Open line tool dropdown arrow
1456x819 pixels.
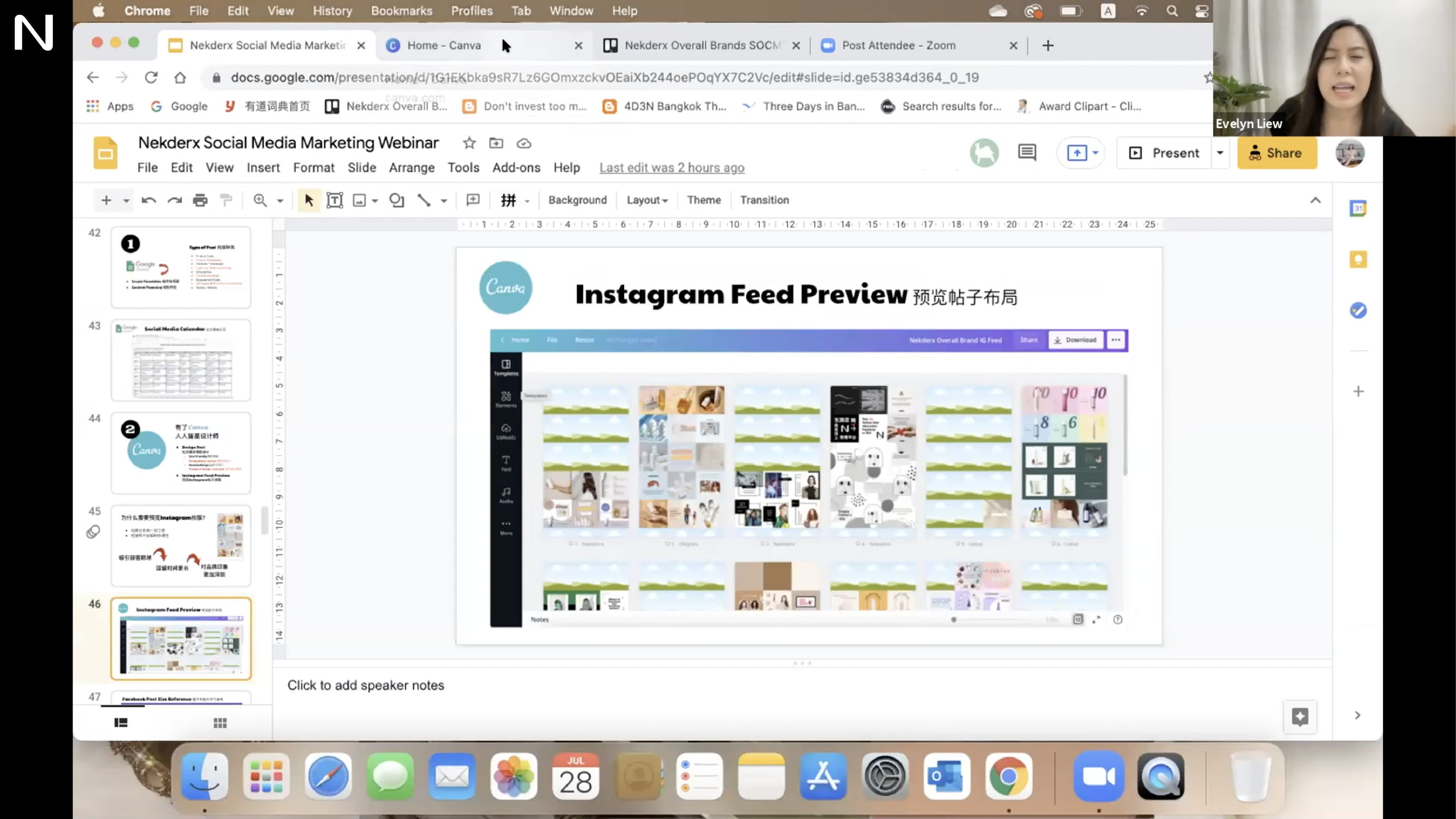click(444, 200)
